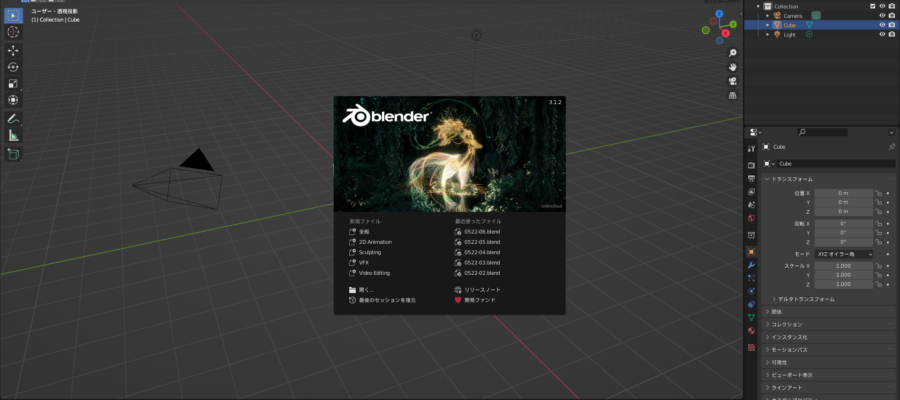The image size is (900, 400).
Task: Open the Material properties tab
Action: click(x=751, y=331)
